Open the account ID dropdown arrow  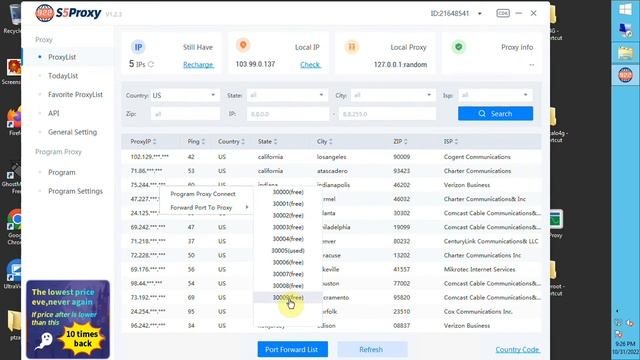480,13
